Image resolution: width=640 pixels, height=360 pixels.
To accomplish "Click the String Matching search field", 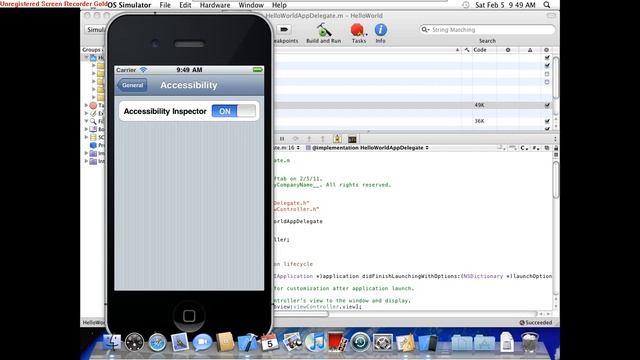I will point(487,30).
